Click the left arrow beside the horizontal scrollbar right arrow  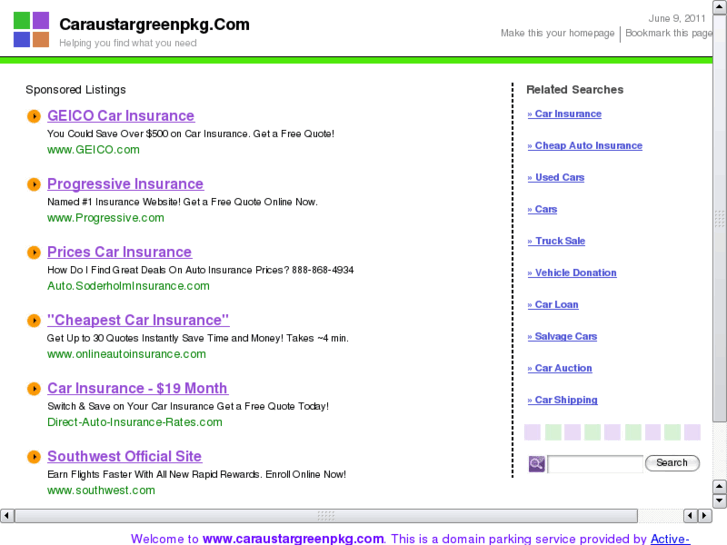tap(690, 516)
